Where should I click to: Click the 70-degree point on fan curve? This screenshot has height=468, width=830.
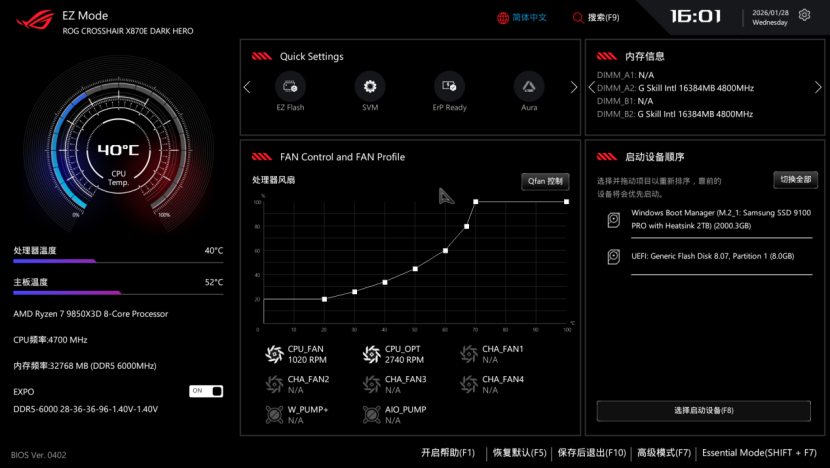coord(475,202)
